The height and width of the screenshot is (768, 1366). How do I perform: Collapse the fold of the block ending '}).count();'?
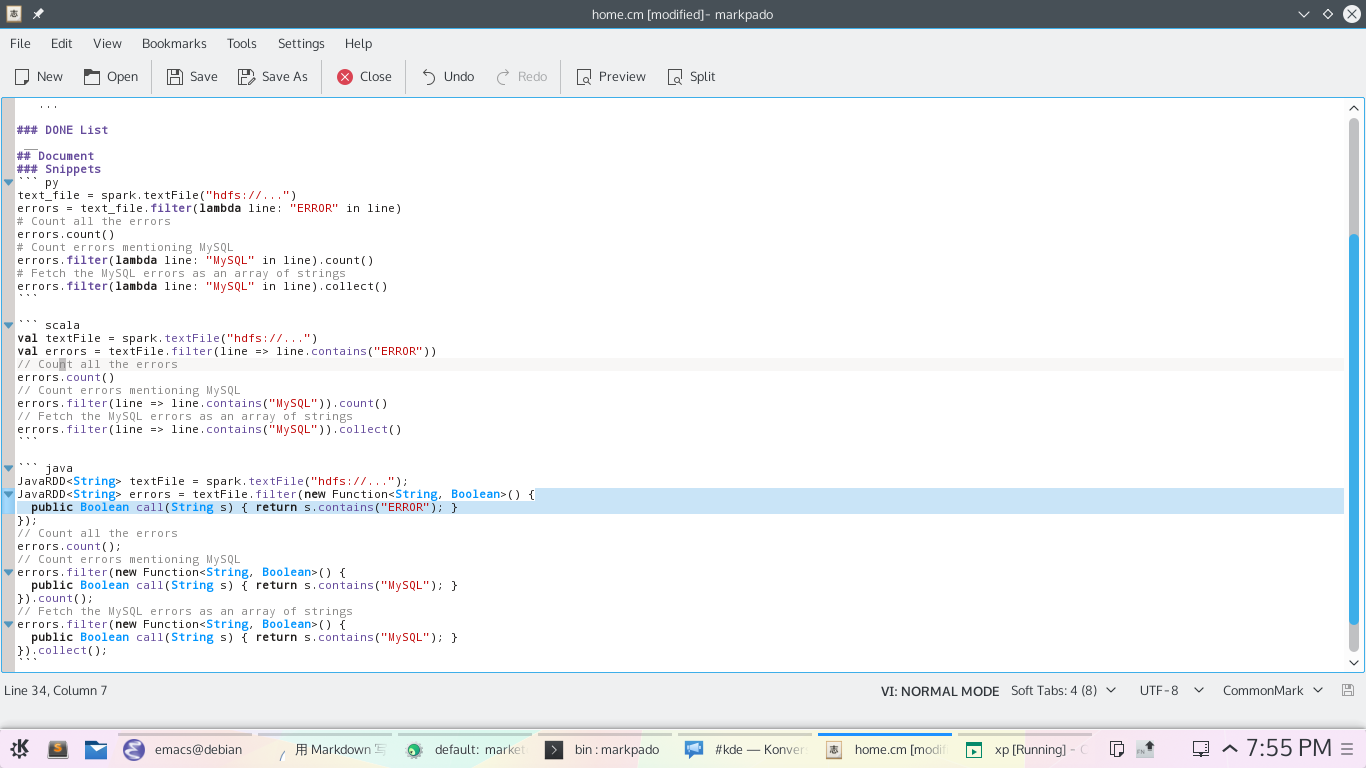[x=8, y=572]
